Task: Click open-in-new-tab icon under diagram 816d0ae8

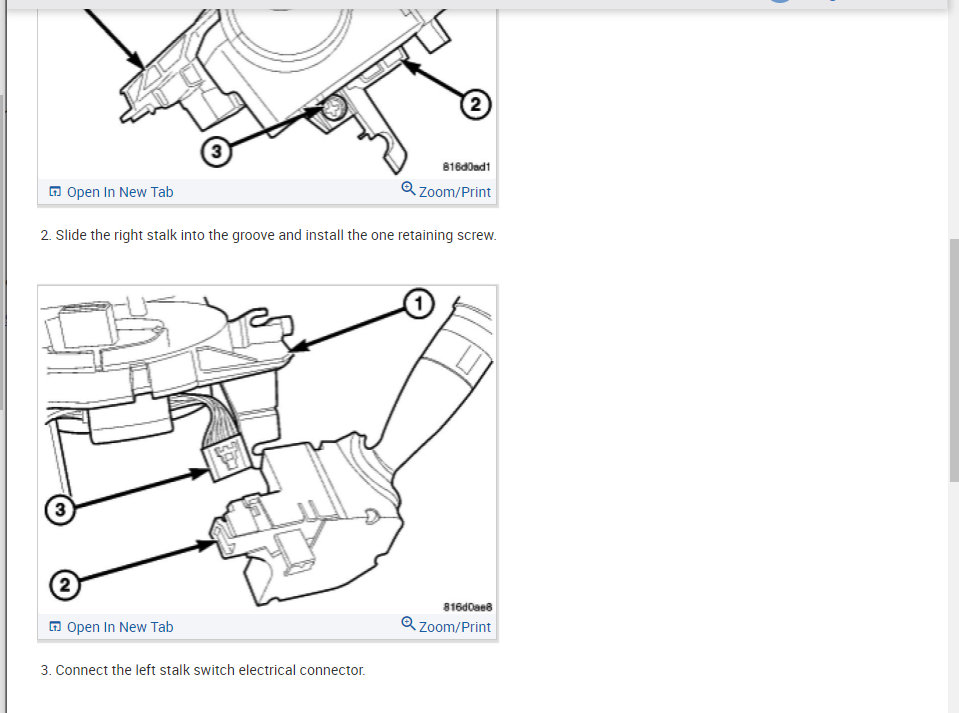Action: pos(55,627)
